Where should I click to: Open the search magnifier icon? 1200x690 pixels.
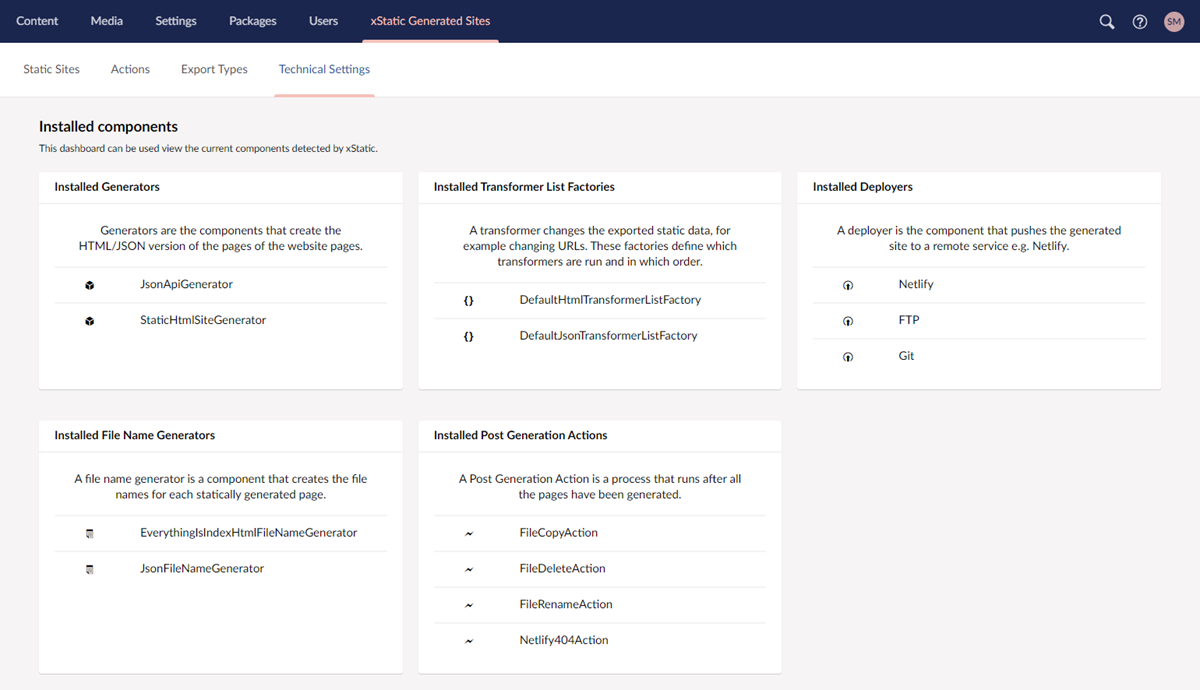coord(1107,21)
